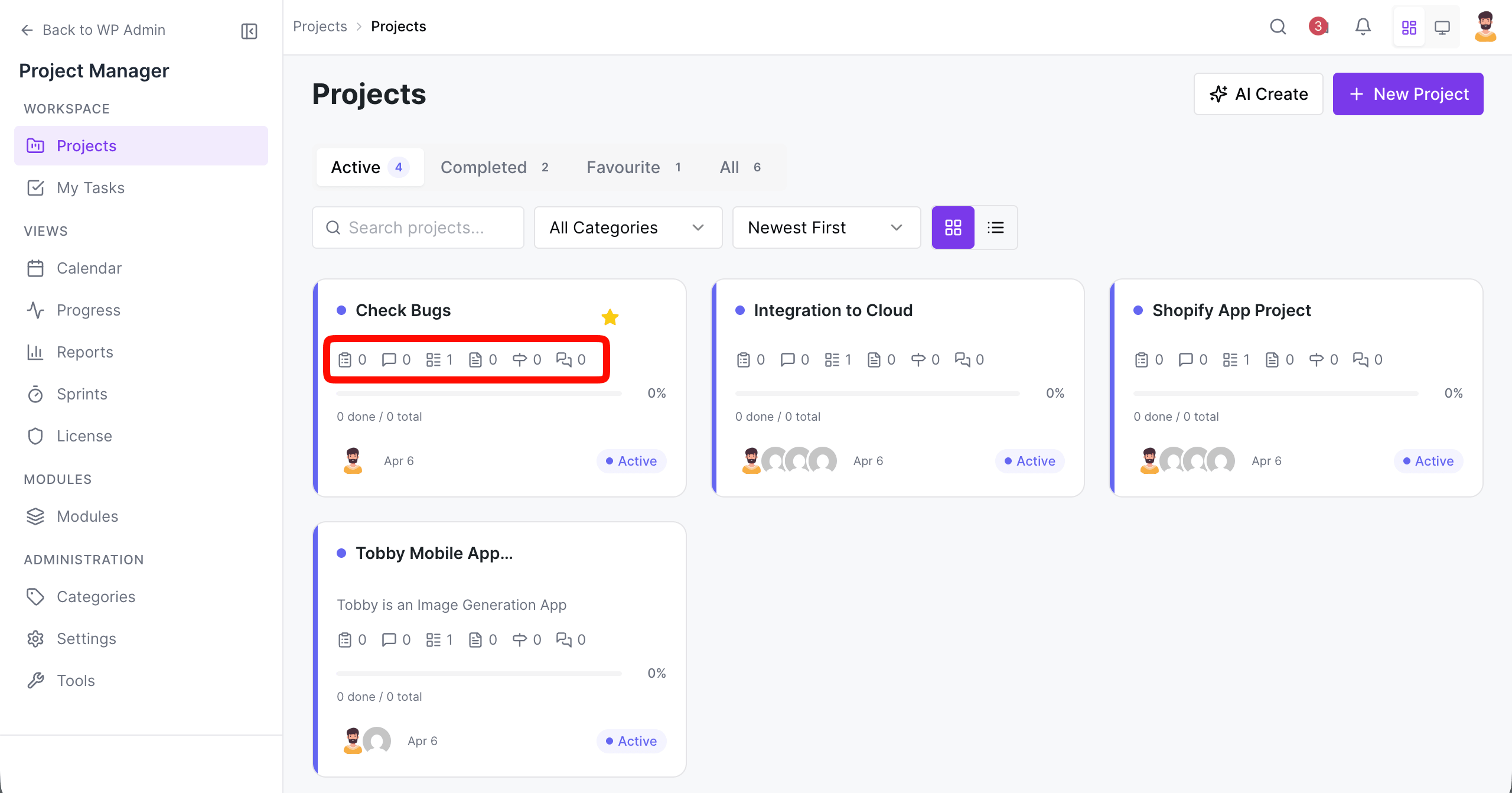Click the New Project button
Screen dimensions: 1512x793
coord(1408,93)
